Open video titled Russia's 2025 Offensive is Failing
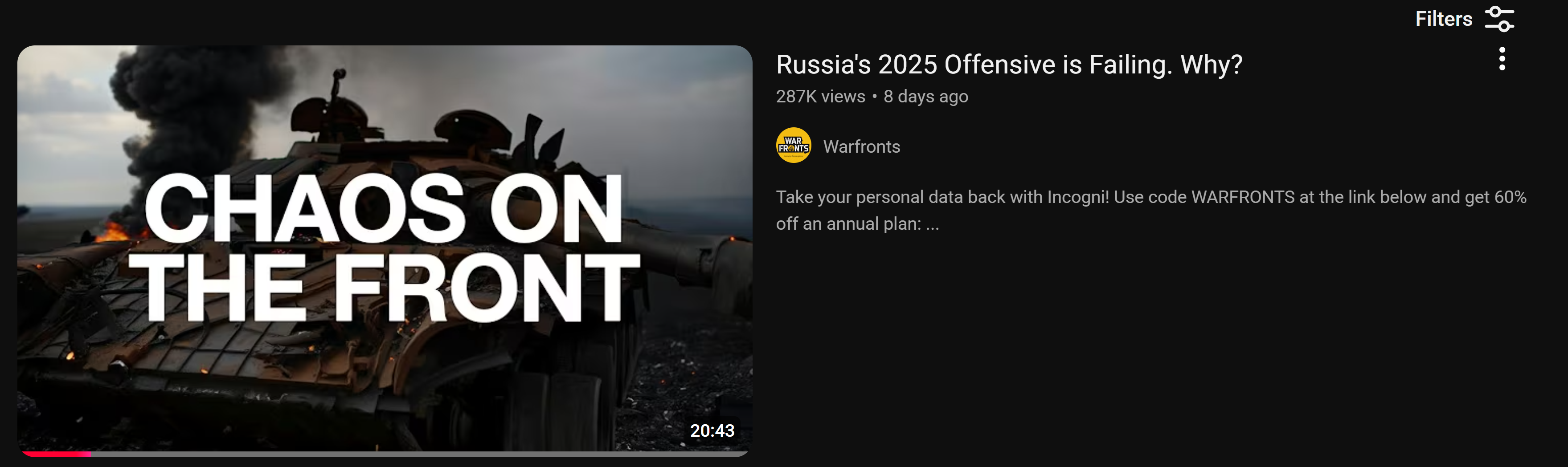The image size is (1568, 467). pos(1009,65)
